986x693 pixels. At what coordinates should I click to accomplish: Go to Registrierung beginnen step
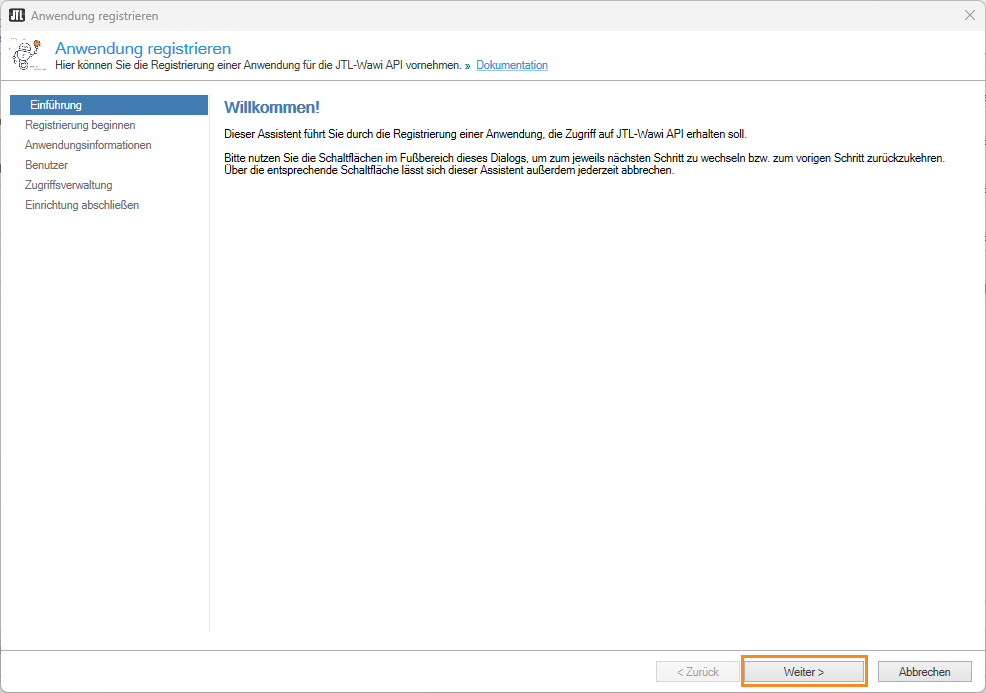[80, 125]
